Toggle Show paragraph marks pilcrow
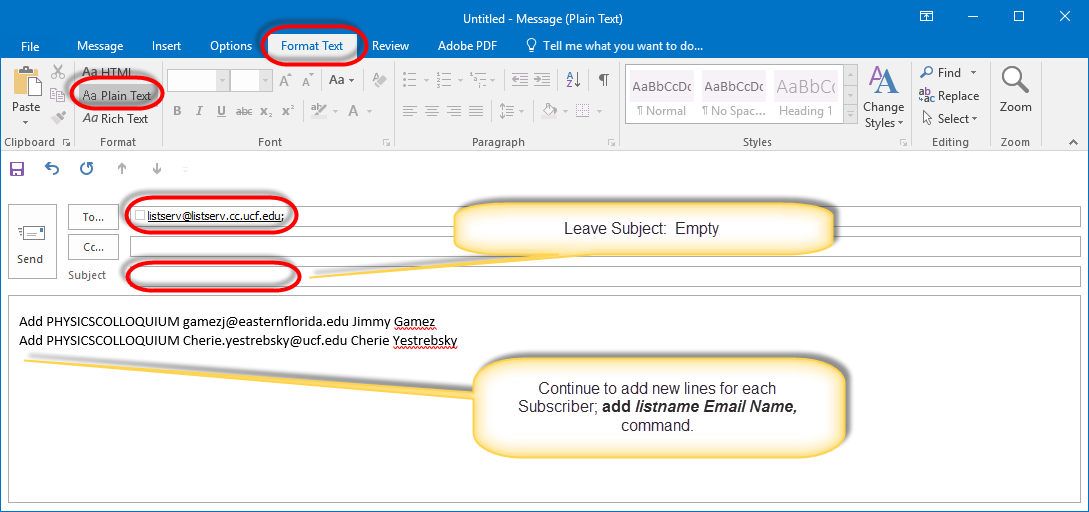The height and width of the screenshot is (512, 1089). tap(604, 79)
